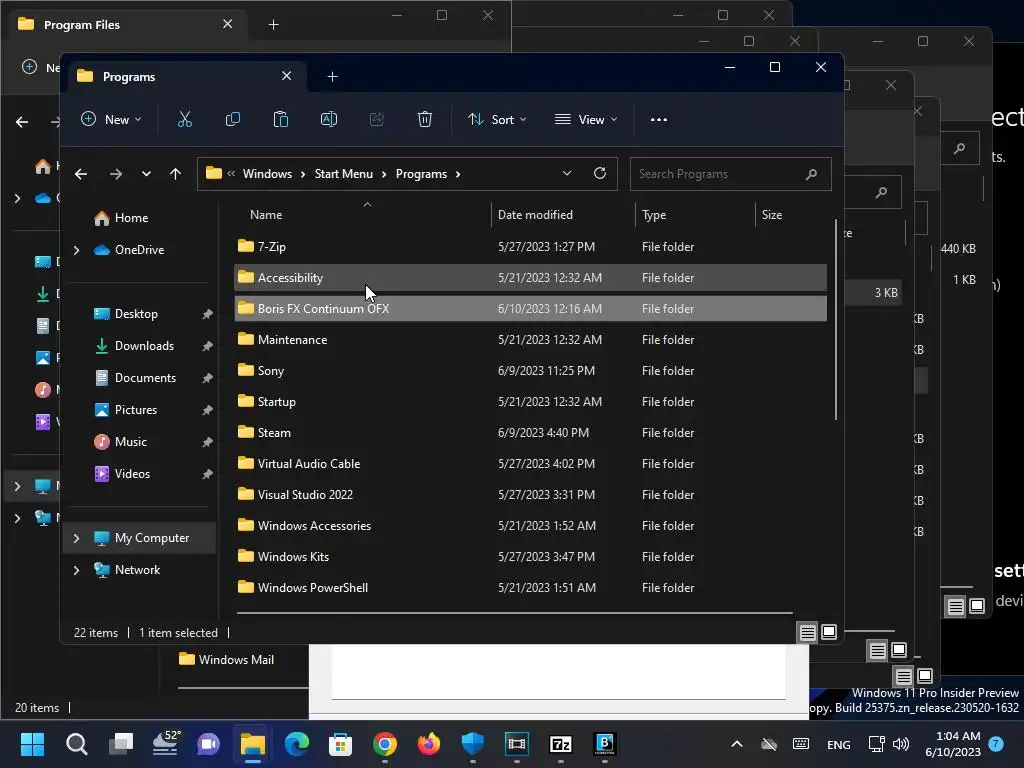
Task: Expand recent locations dropdown arrow
Action: click(146, 174)
